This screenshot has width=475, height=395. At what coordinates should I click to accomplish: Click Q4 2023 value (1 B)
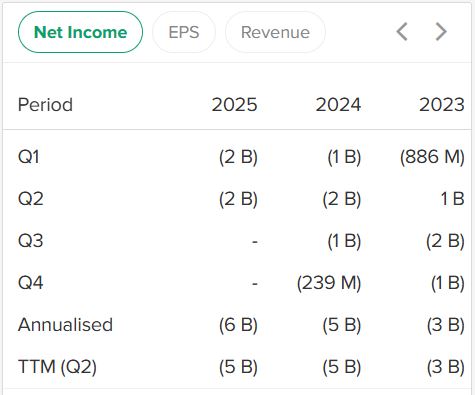(448, 283)
